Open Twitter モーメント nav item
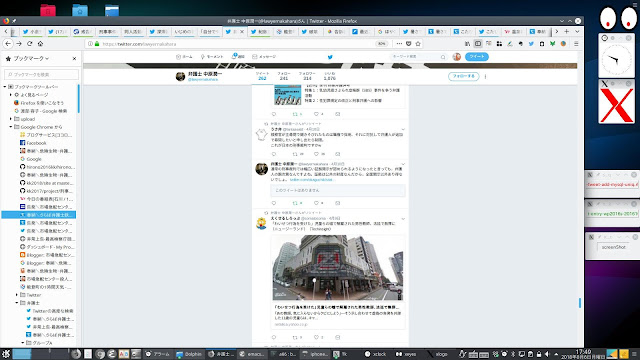640x360 pixels. pos(212,57)
